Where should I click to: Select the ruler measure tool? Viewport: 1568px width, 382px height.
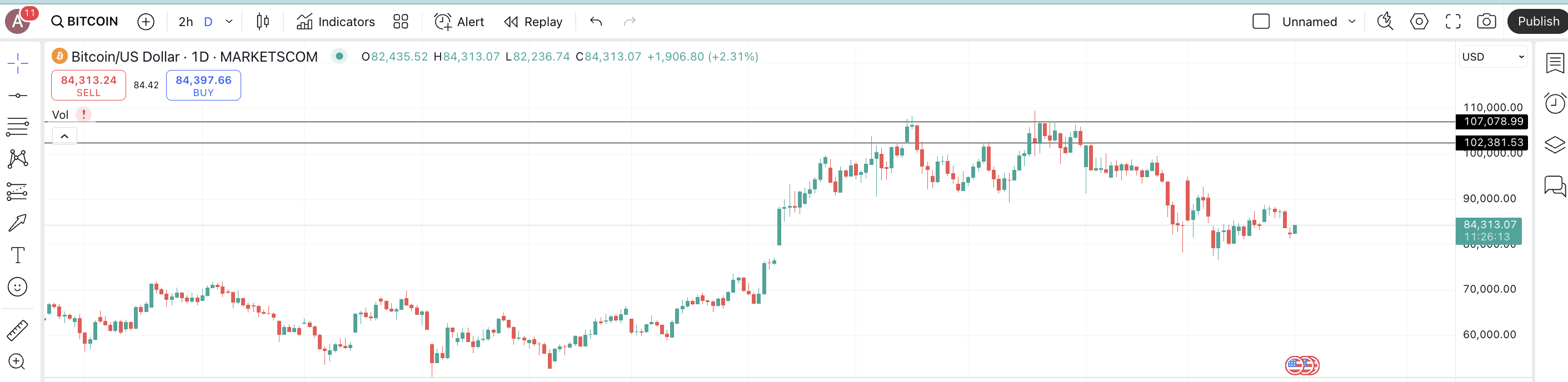pyautogui.click(x=18, y=330)
